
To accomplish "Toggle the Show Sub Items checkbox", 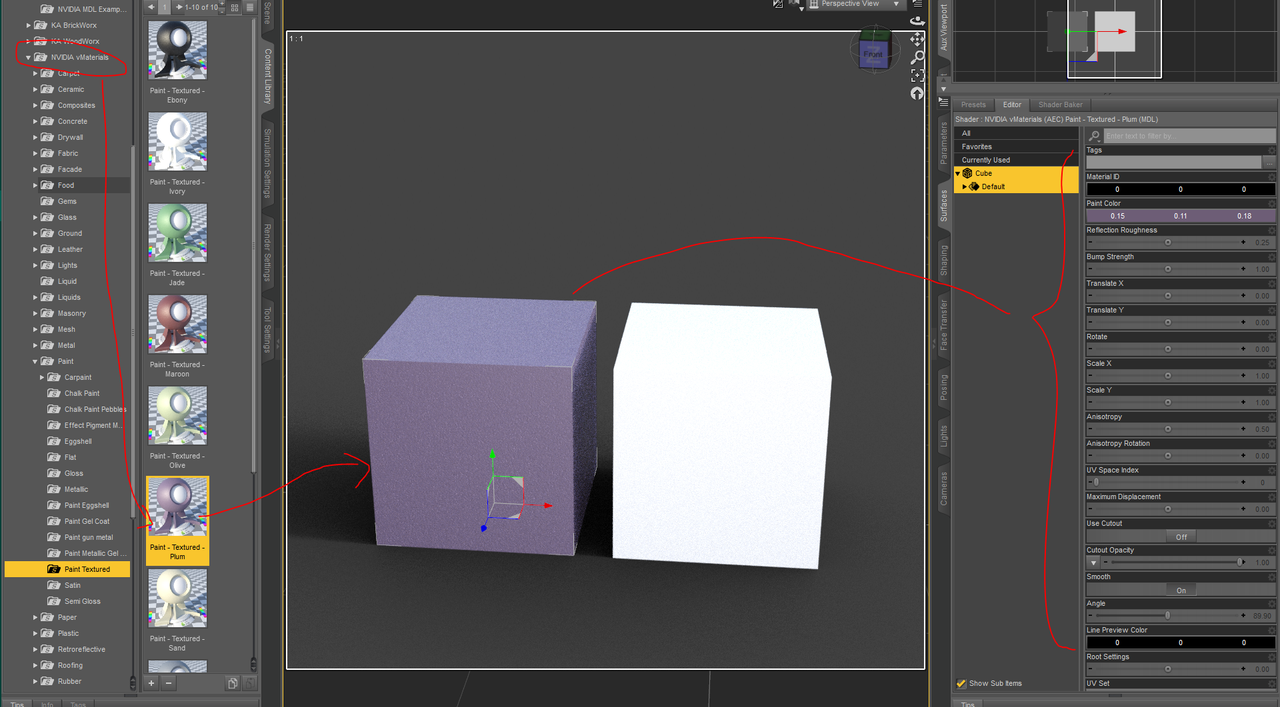I will [962, 683].
